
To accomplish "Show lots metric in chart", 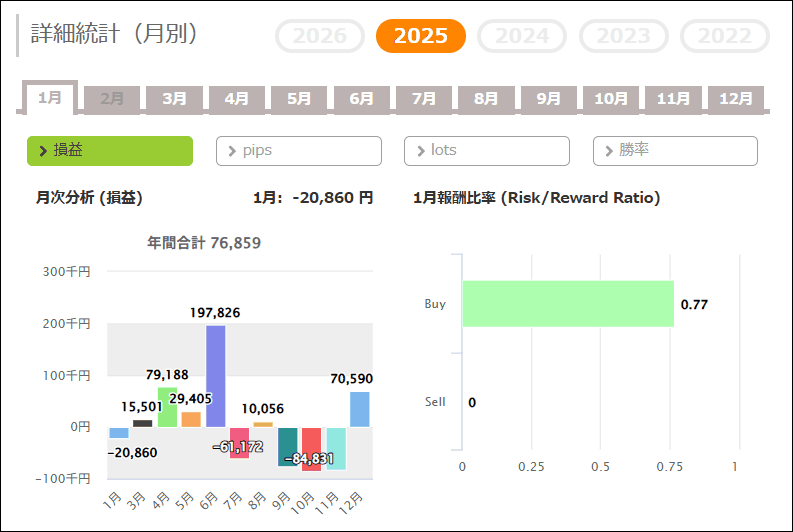I will pyautogui.click(x=487, y=151).
